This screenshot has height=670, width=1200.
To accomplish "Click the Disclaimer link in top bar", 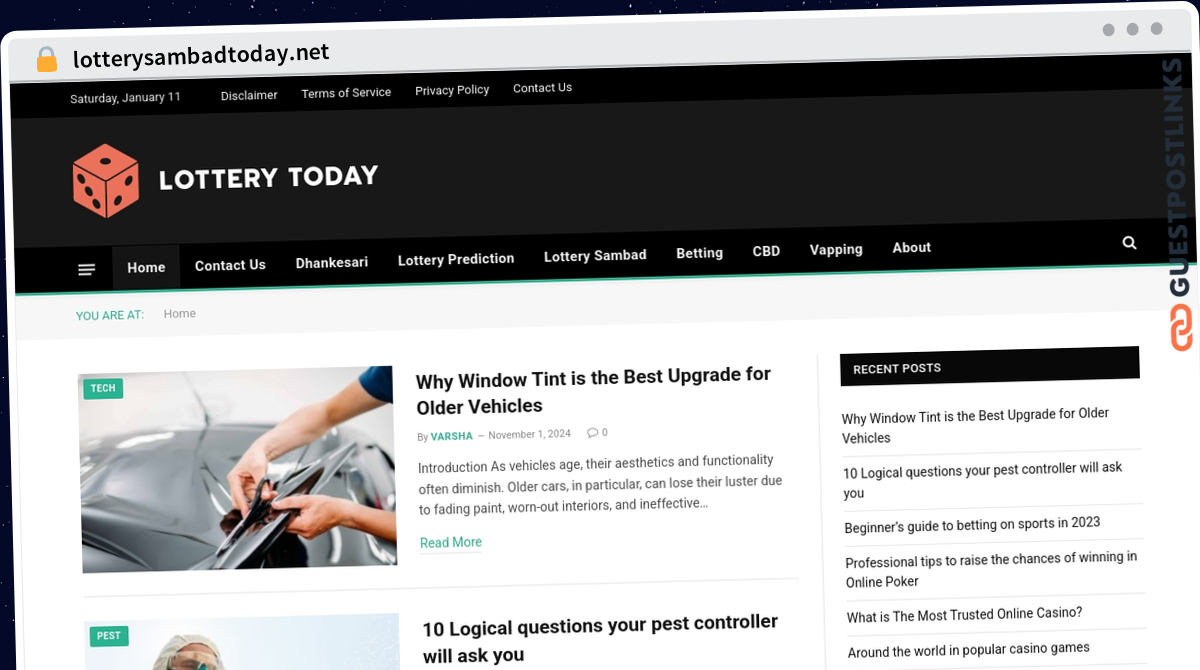I will [249, 95].
